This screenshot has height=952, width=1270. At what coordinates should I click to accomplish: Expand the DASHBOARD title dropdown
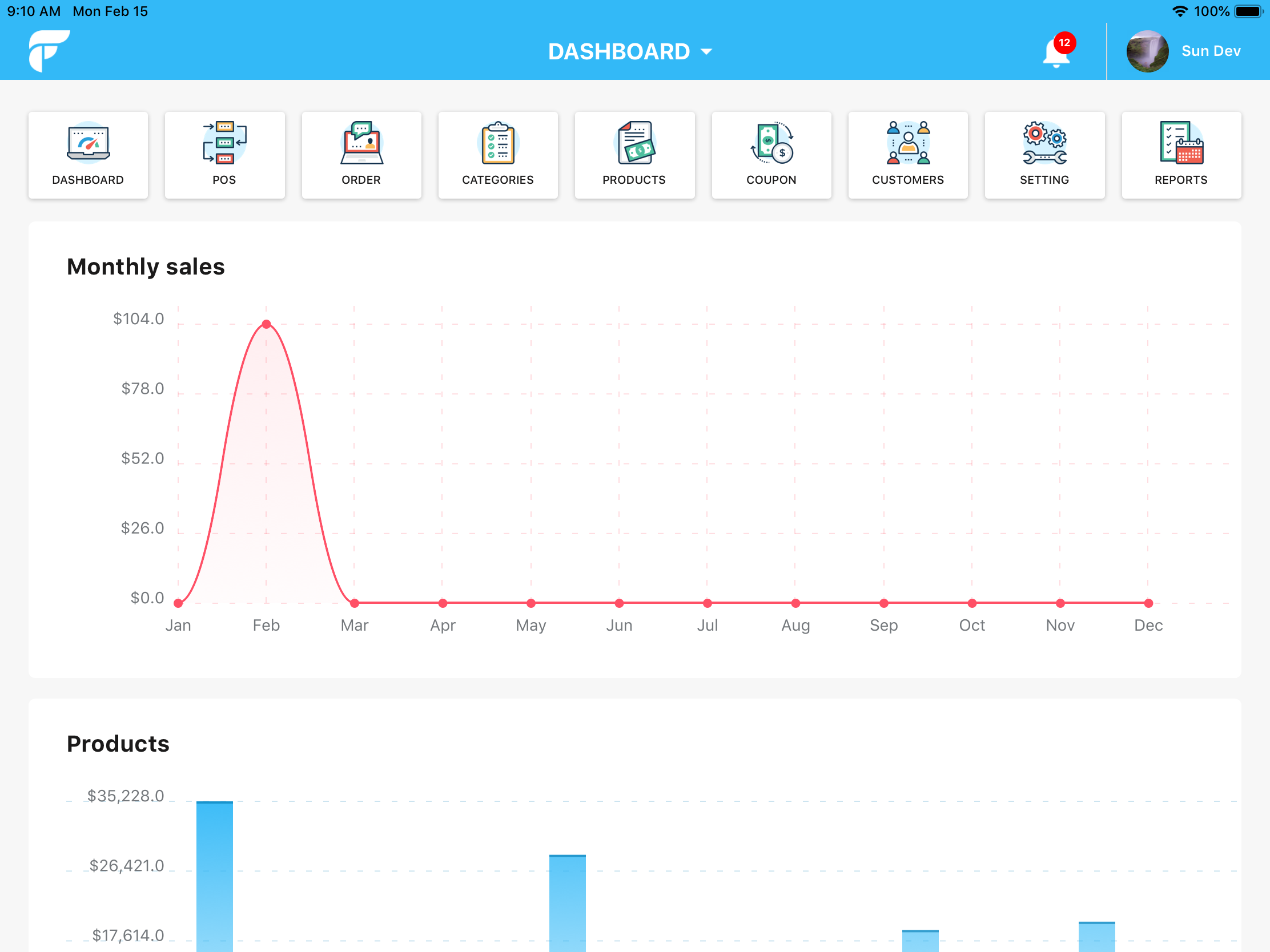[619, 50]
